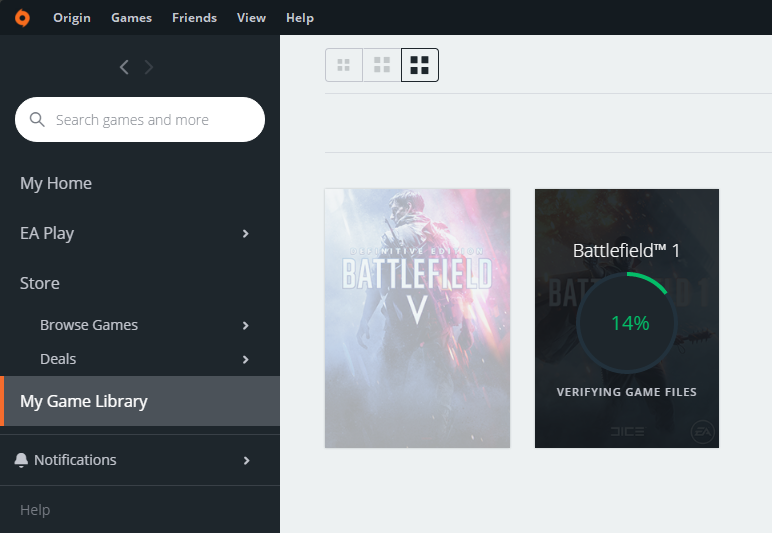Click the 14% progress value
The width and height of the screenshot is (772, 533).
click(630, 323)
